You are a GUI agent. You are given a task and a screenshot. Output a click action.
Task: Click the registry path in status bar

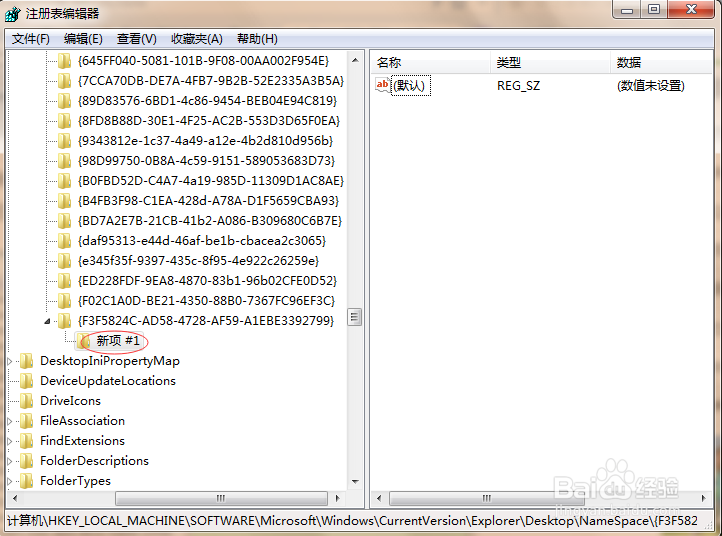pos(353,521)
